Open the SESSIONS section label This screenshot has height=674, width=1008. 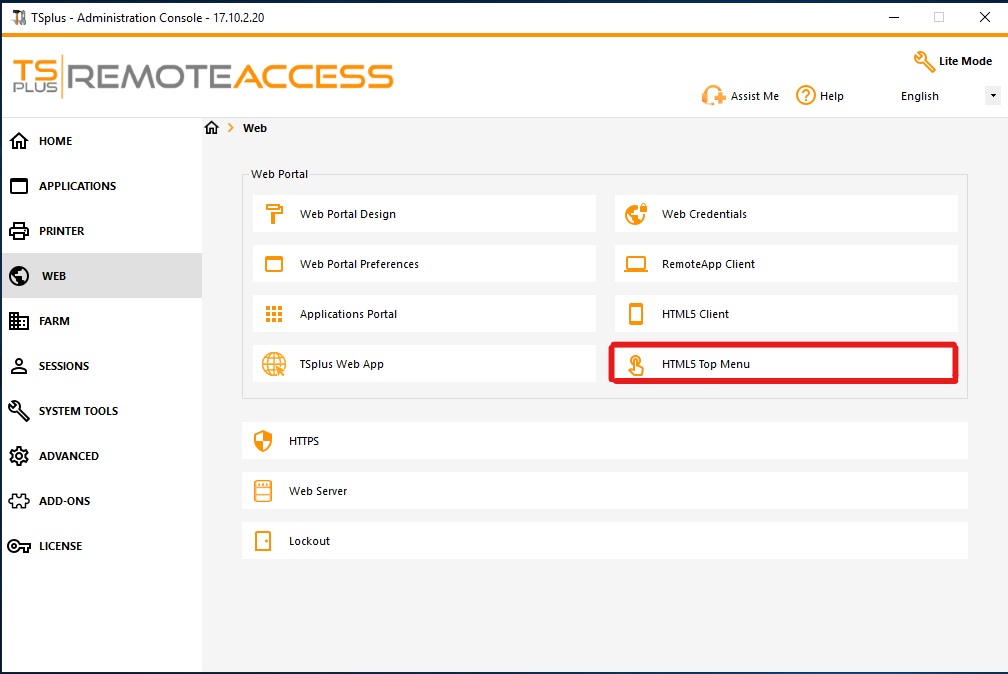64,366
